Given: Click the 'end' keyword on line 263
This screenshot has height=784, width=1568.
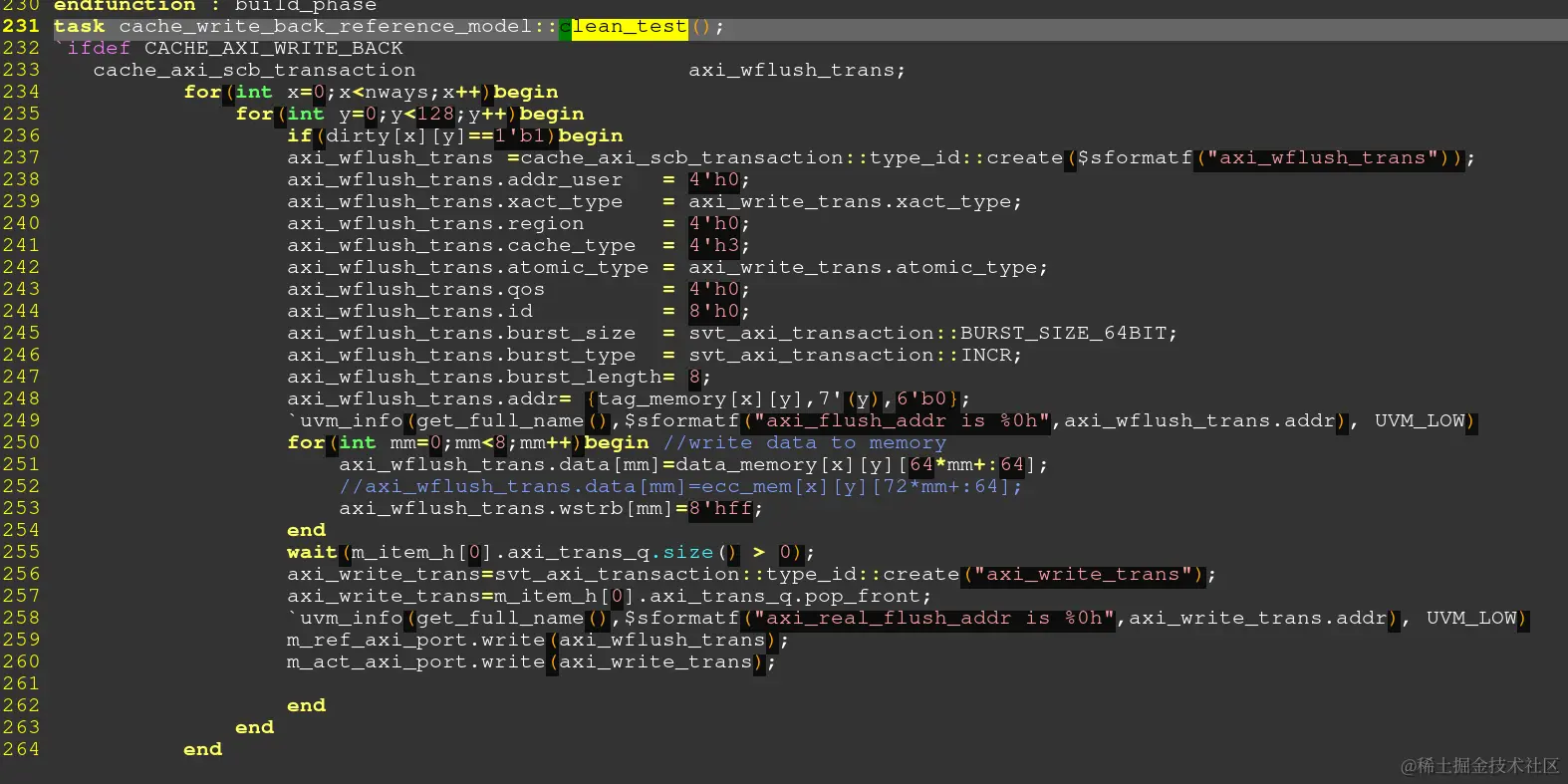Looking at the screenshot, I should [254, 727].
